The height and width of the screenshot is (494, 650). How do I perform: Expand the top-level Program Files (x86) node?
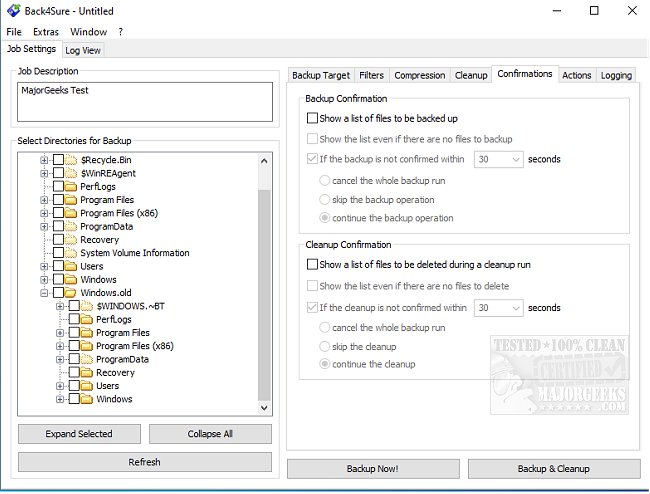click(x=44, y=213)
